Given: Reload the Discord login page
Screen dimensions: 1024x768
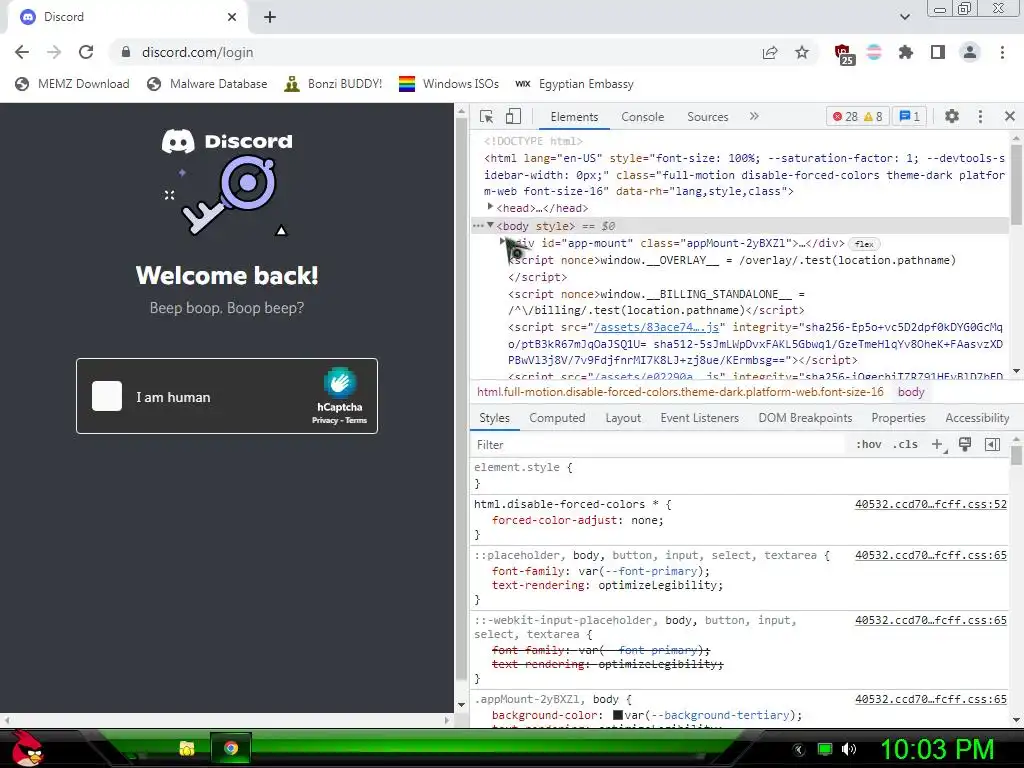Looking at the screenshot, I should click(x=86, y=52).
